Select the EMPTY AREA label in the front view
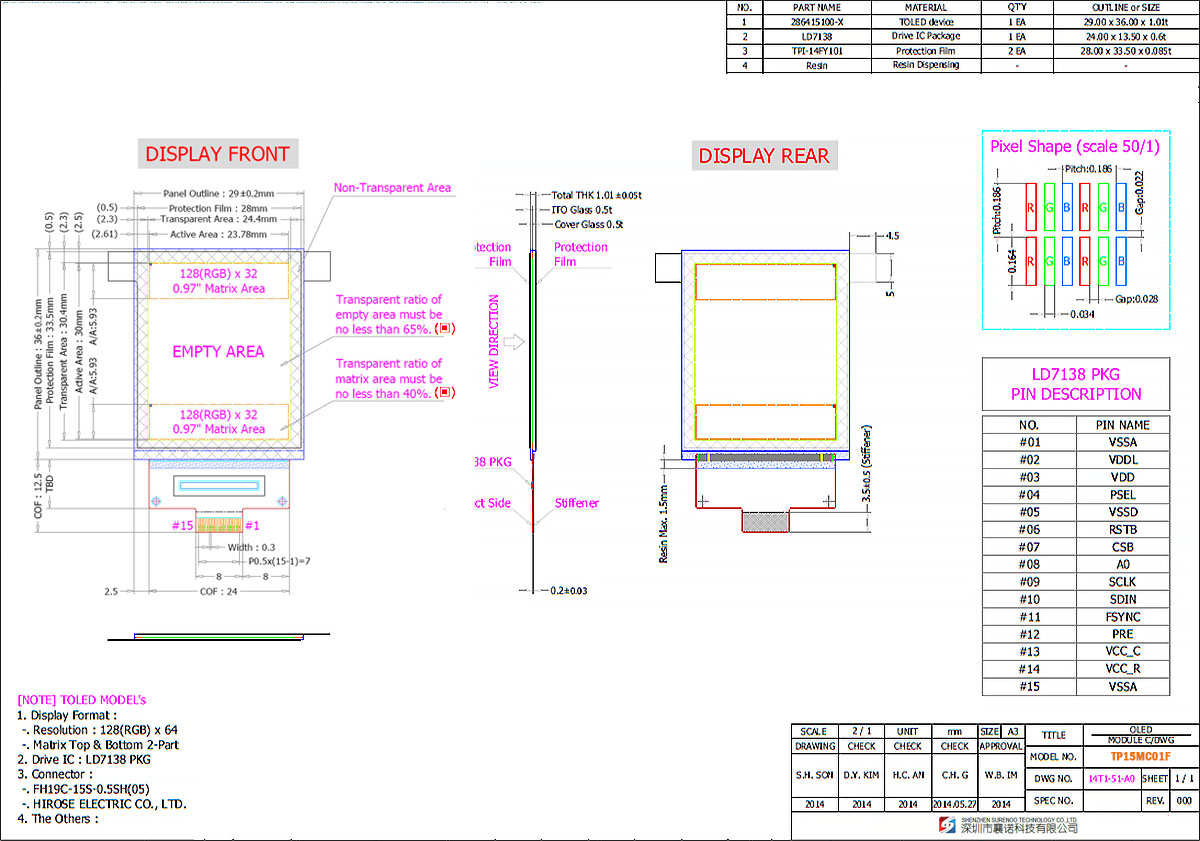 click(x=218, y=351)
